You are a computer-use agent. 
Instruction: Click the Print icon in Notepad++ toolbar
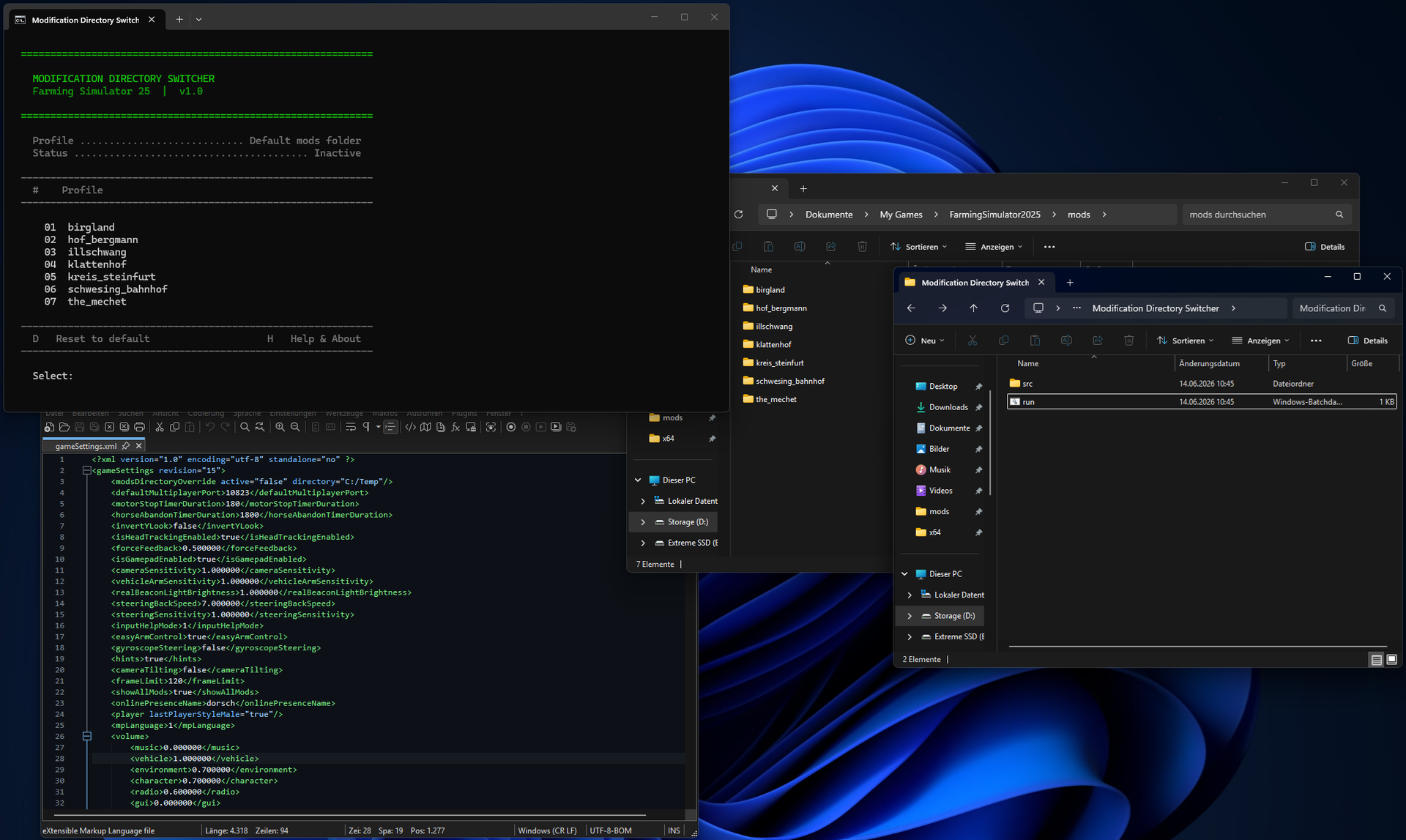coord(139,427)
